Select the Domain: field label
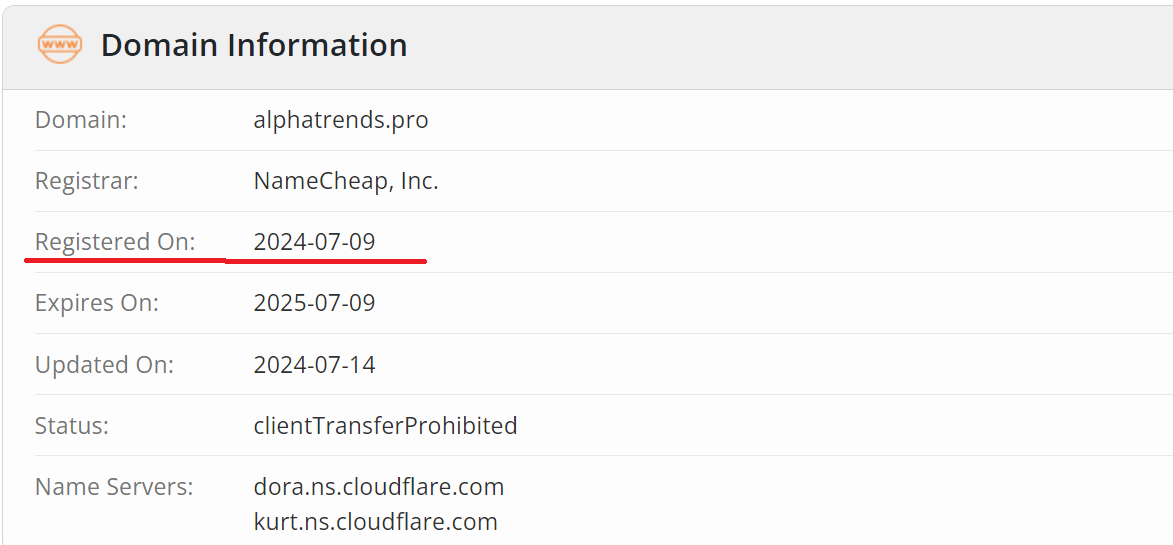1173x545 pixels. coord(81,120)
